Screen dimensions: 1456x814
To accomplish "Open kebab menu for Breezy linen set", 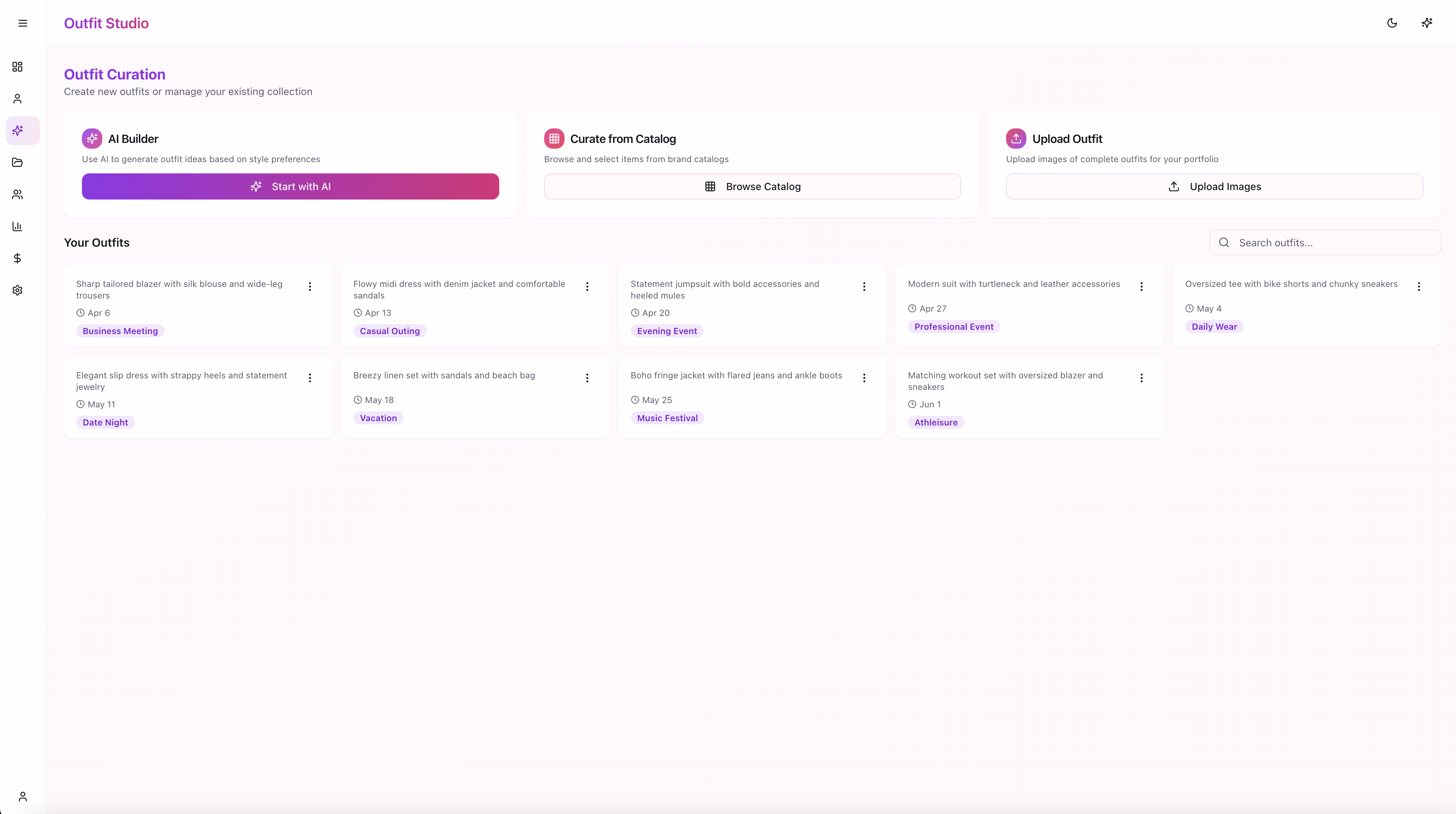I will [587, 378].
